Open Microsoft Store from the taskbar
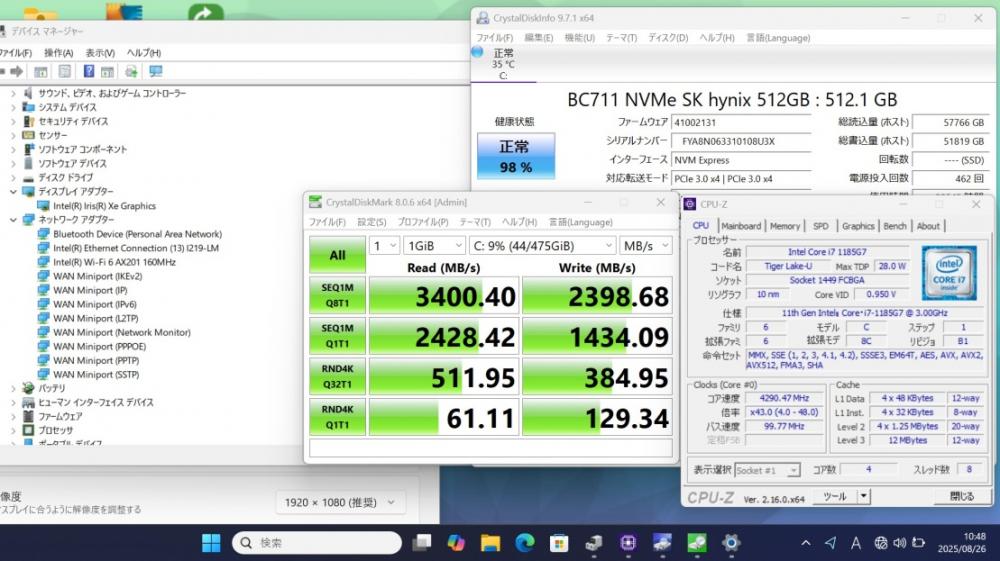This screenshot has width=1000, height=561. pos(559,543)
